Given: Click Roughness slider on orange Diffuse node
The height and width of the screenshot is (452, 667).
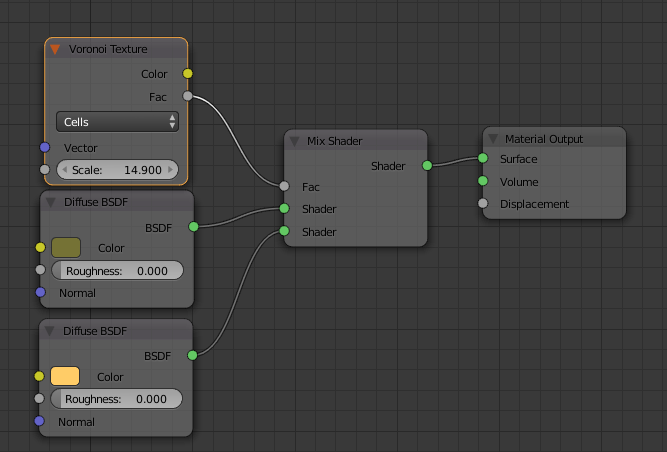Looking at the screenshot, I should tap(117, 399).
